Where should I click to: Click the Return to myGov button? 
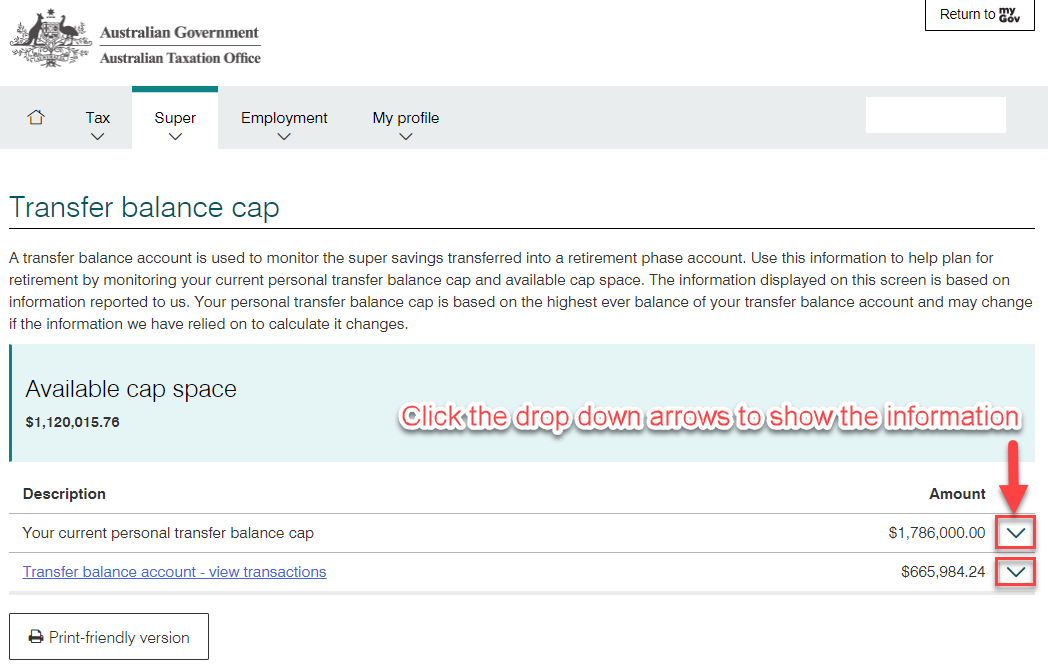click(x=979, y=14)
